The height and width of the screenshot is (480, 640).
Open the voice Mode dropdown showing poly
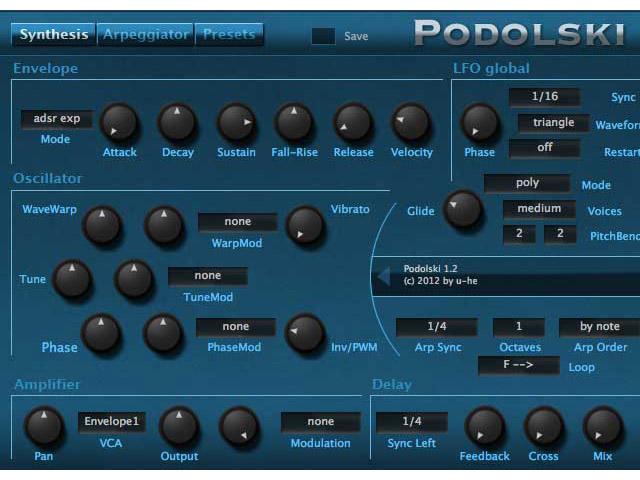pyautogui.click(x=527, y=183)
